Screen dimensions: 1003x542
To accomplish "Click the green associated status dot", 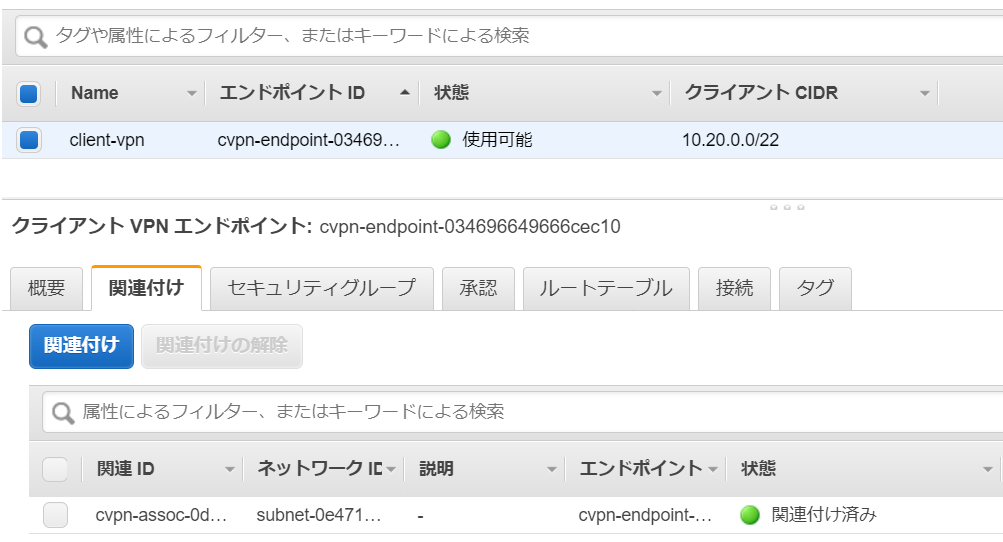I will 750,514.
